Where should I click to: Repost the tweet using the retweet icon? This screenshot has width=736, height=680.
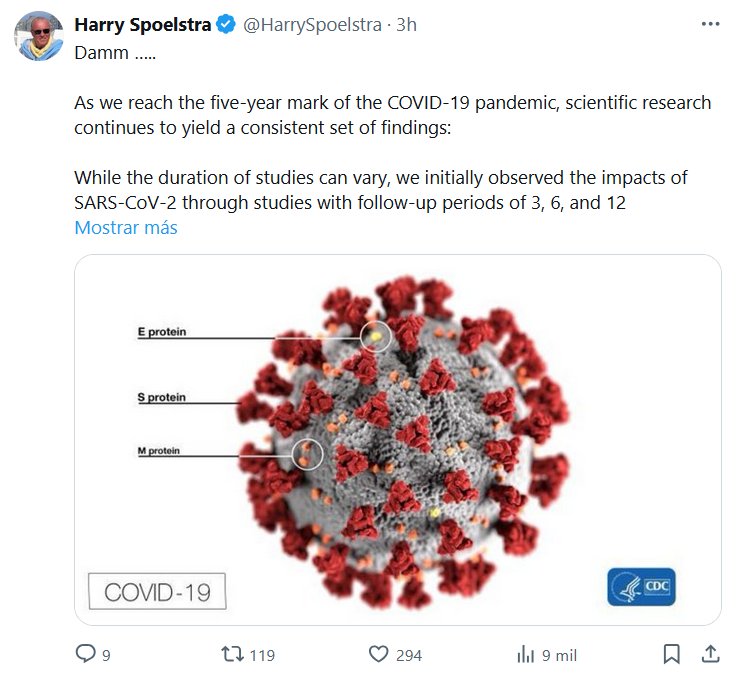pyautogui.click(x=232, y=654)
